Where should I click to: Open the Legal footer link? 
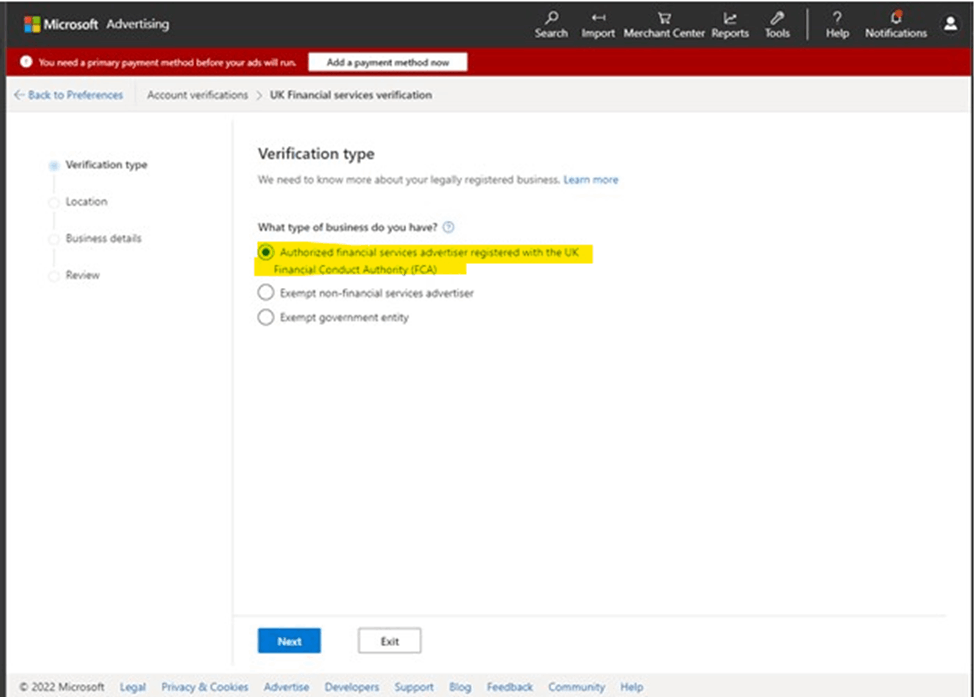click(x=132, y=687)
